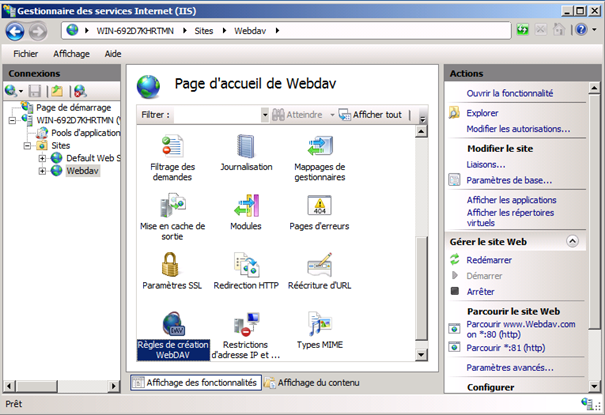Click the Back navigation arrow button
The height and width of the screenshot is (415, 605).
(x=15, y=30)
